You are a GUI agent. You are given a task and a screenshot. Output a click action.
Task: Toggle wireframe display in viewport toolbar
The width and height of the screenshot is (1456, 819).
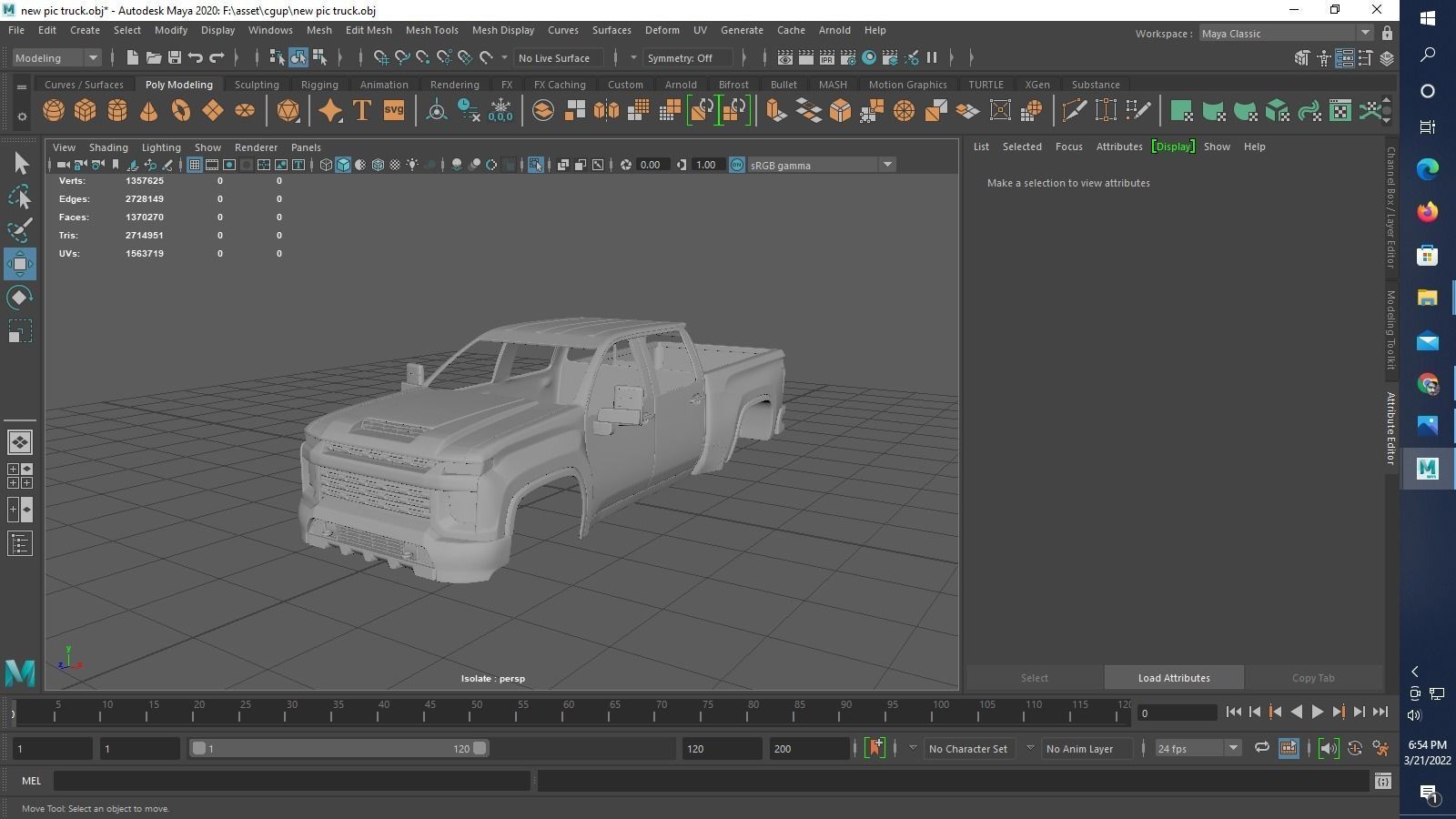pyautogui.click(x=326, y=165)
